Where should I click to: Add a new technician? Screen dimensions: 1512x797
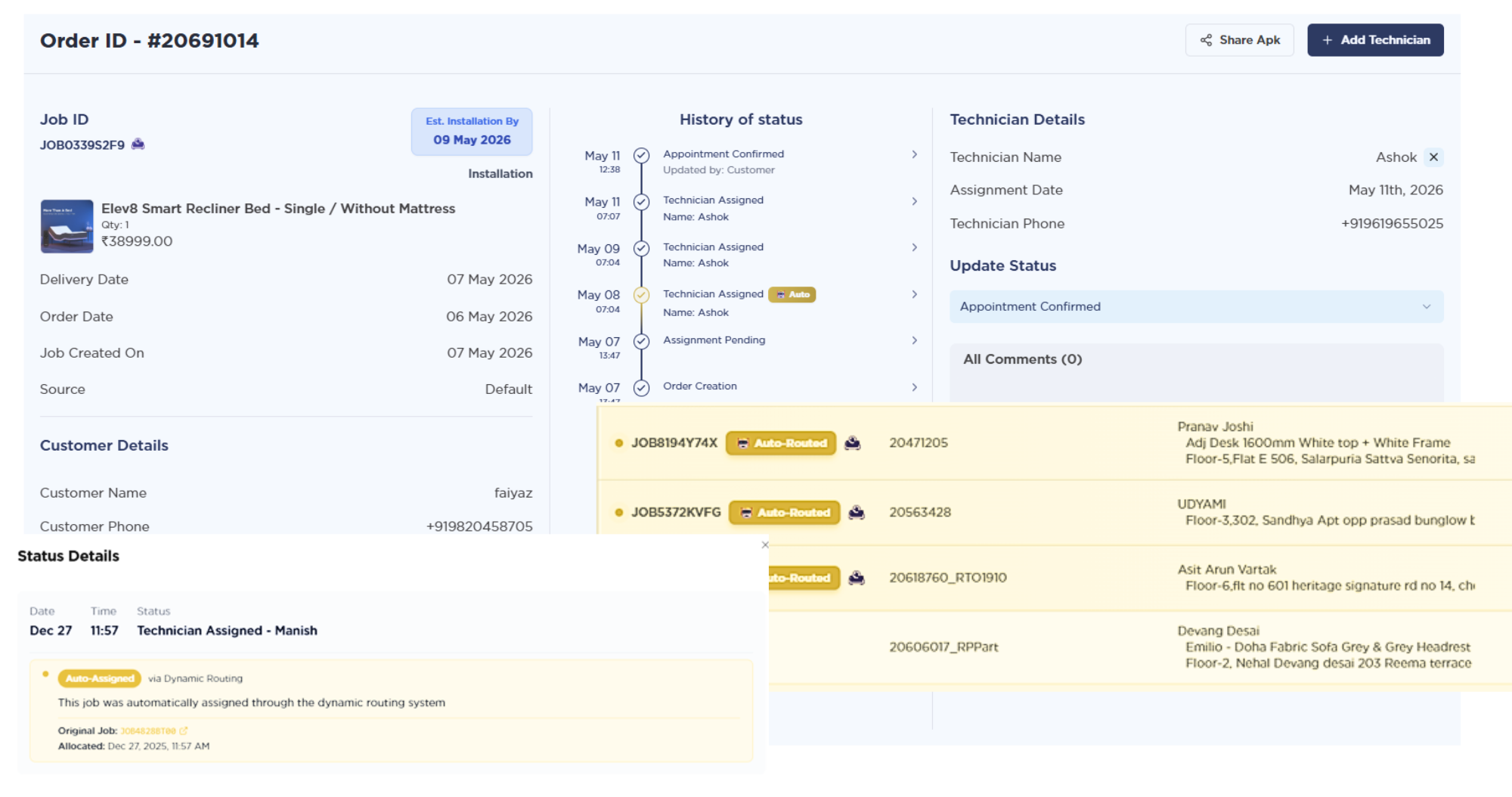(1375, 40)
